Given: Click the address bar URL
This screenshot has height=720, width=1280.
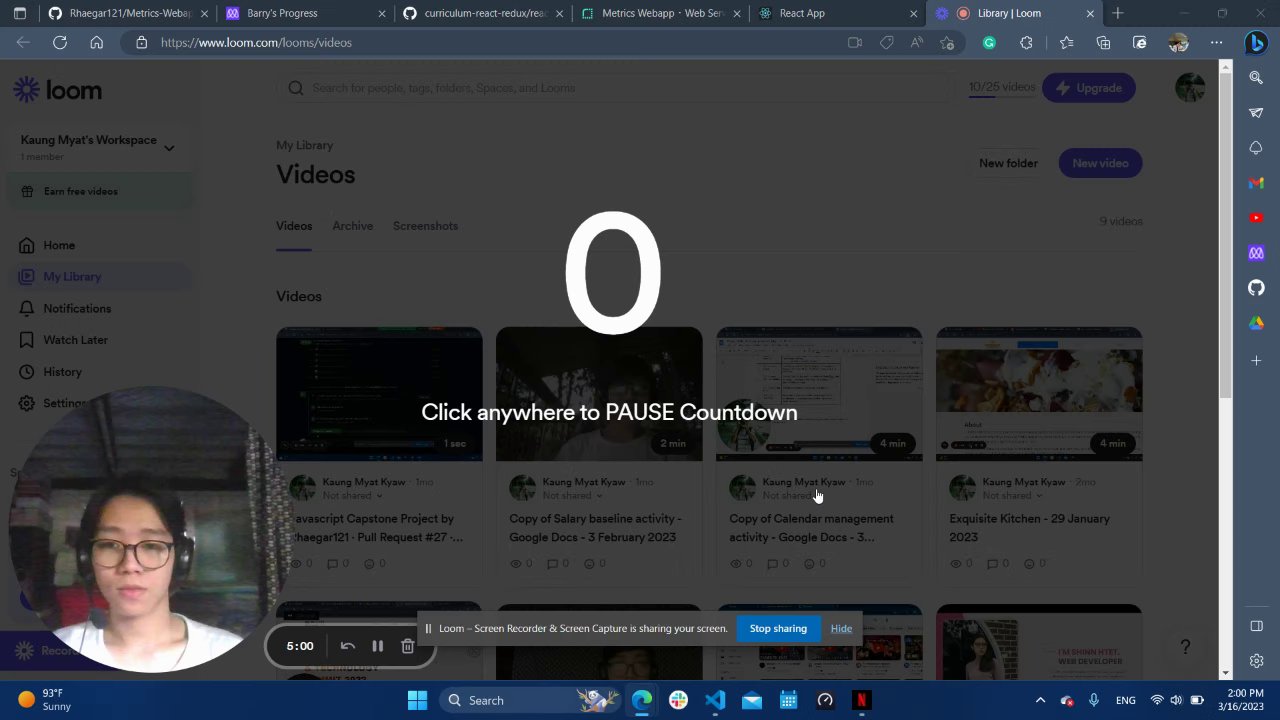Looking at the screenshot, I should tap(256, 43).
